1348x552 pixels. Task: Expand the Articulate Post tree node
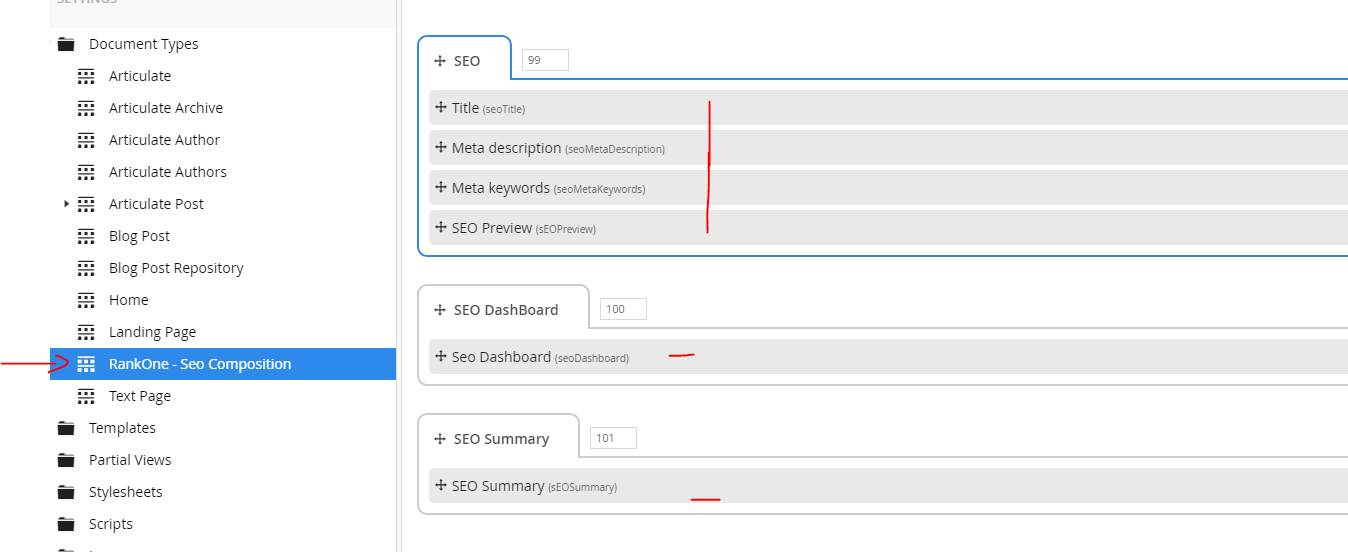pos(66,204)
